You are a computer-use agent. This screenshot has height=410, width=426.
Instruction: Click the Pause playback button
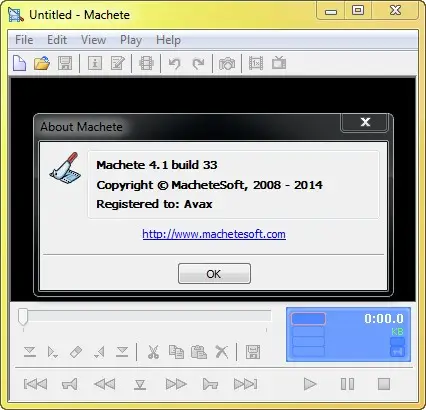347,384
